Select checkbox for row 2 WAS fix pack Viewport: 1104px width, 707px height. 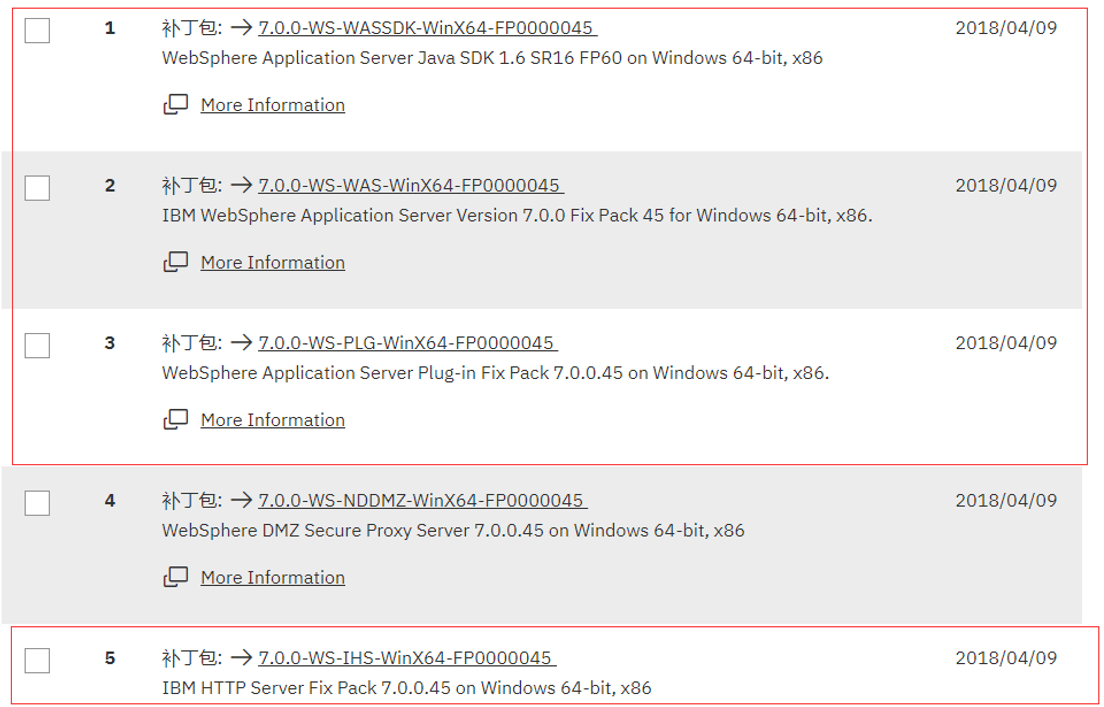37,188
